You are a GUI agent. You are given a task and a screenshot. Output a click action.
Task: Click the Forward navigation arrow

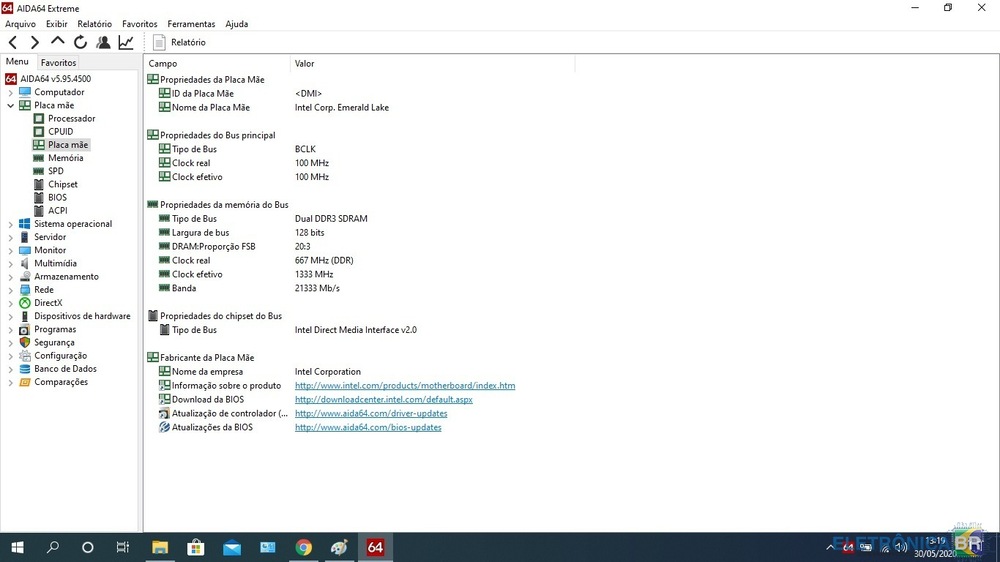pyautogui.click(x=35, y=42)
